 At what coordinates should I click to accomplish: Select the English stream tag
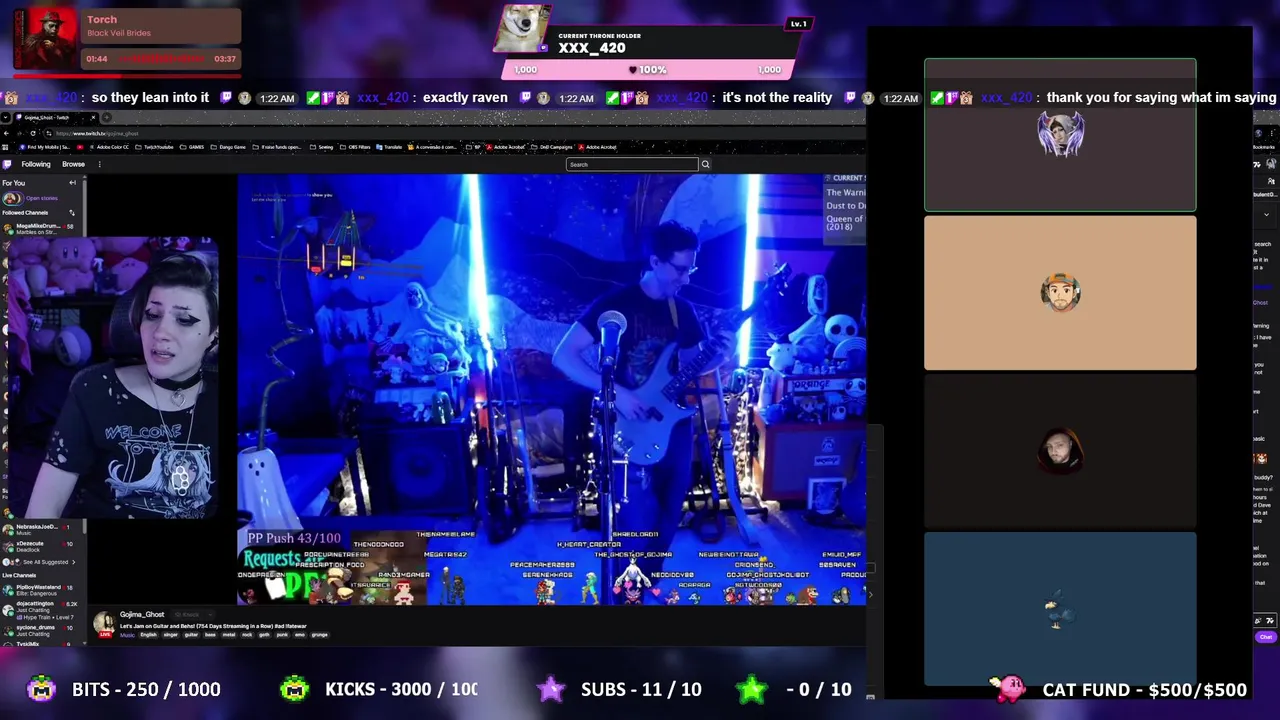click(149, 635)
